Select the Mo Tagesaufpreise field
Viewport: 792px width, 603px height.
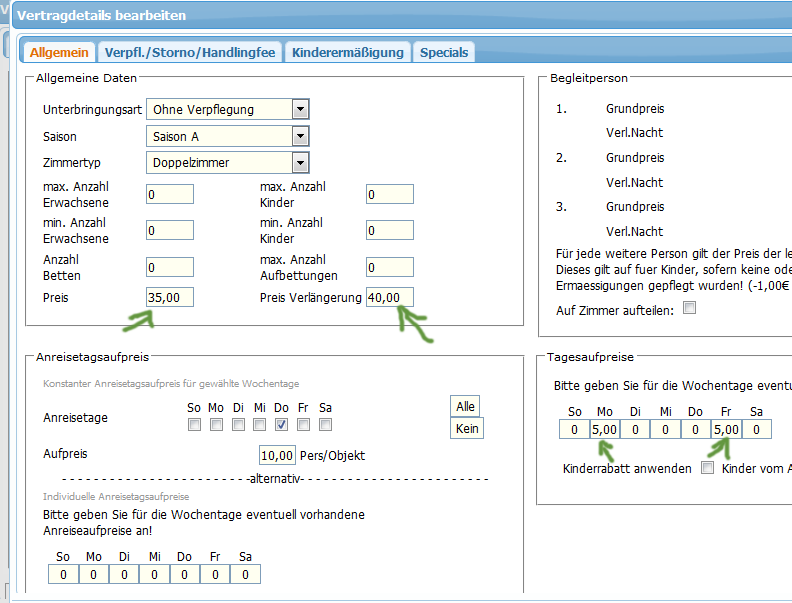[x=604, y=430]
